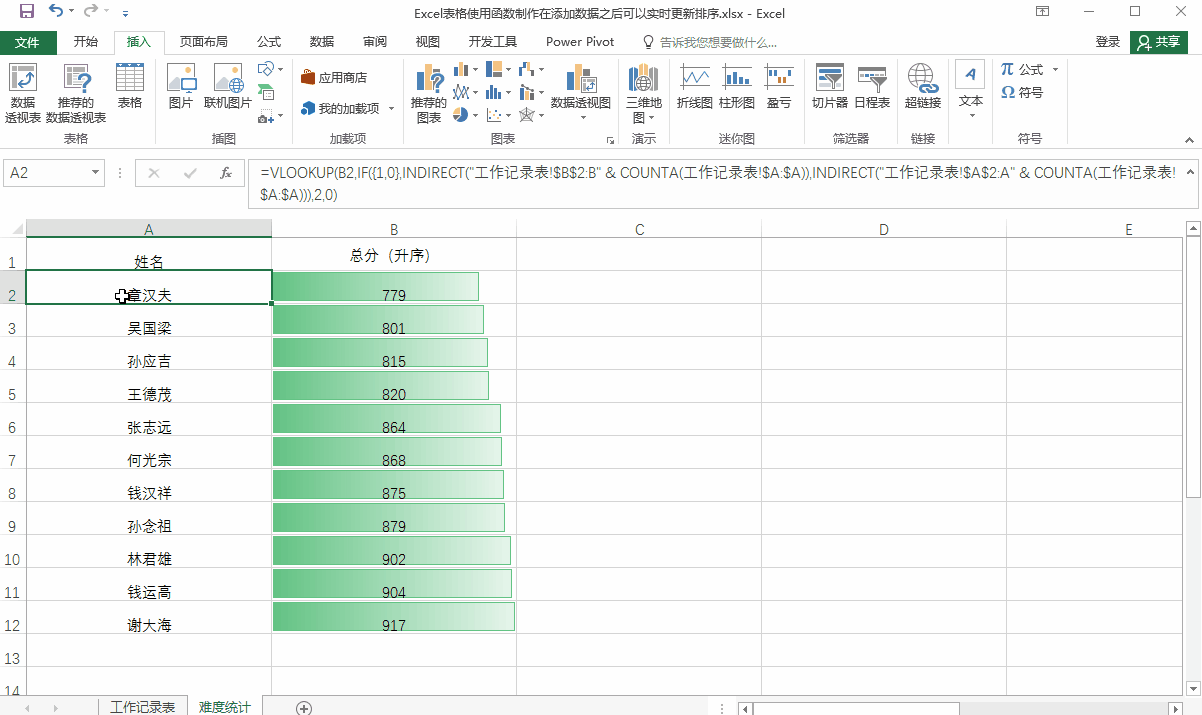
Task: Open the Power Pivot tab
Action: pos(580,42)
